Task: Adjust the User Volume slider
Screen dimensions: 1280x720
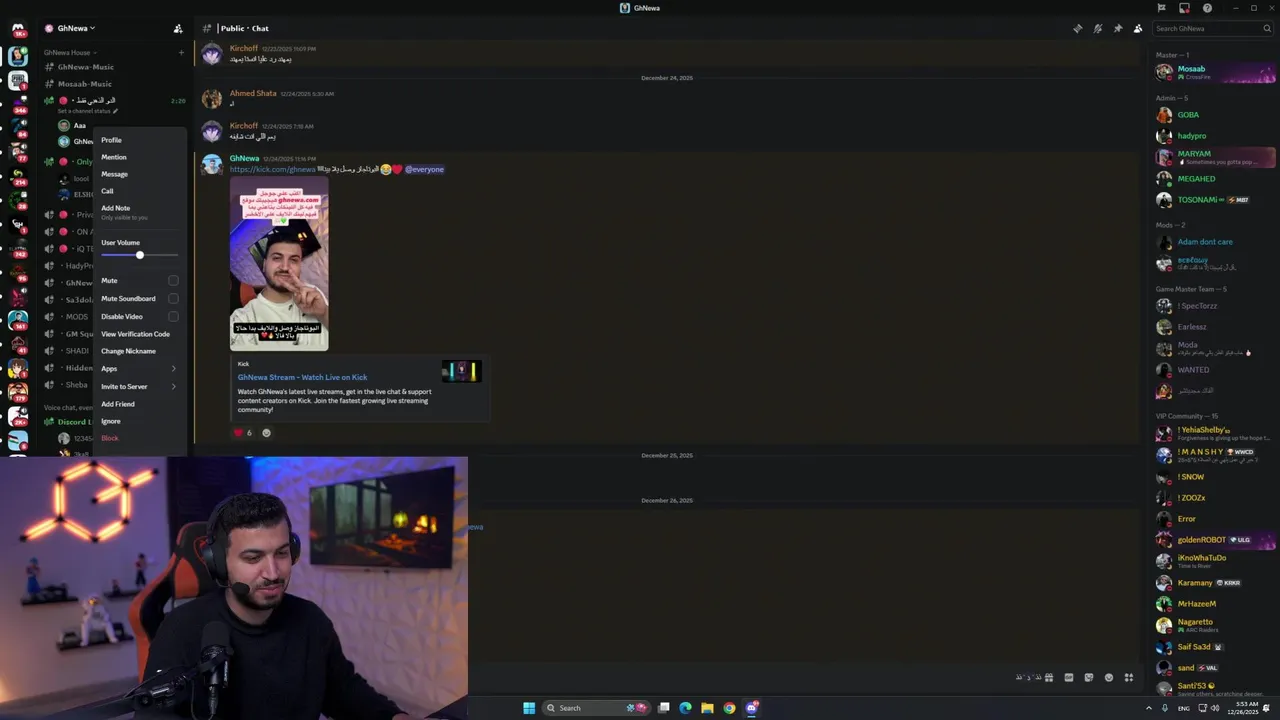Action: pos(139,255)
